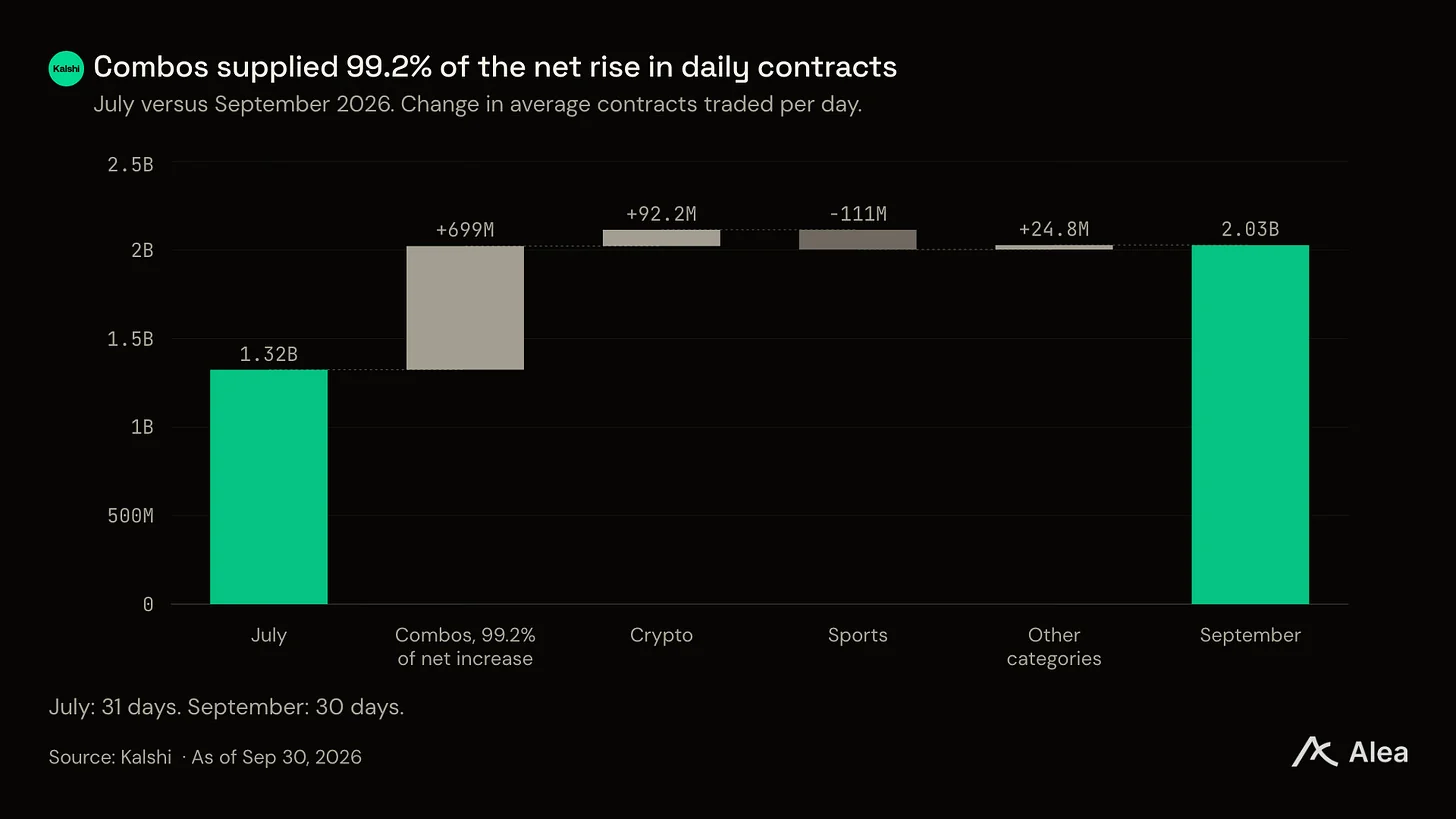Click the Alea logo mark
1456x819 pixels.
tap(1315, 752)
